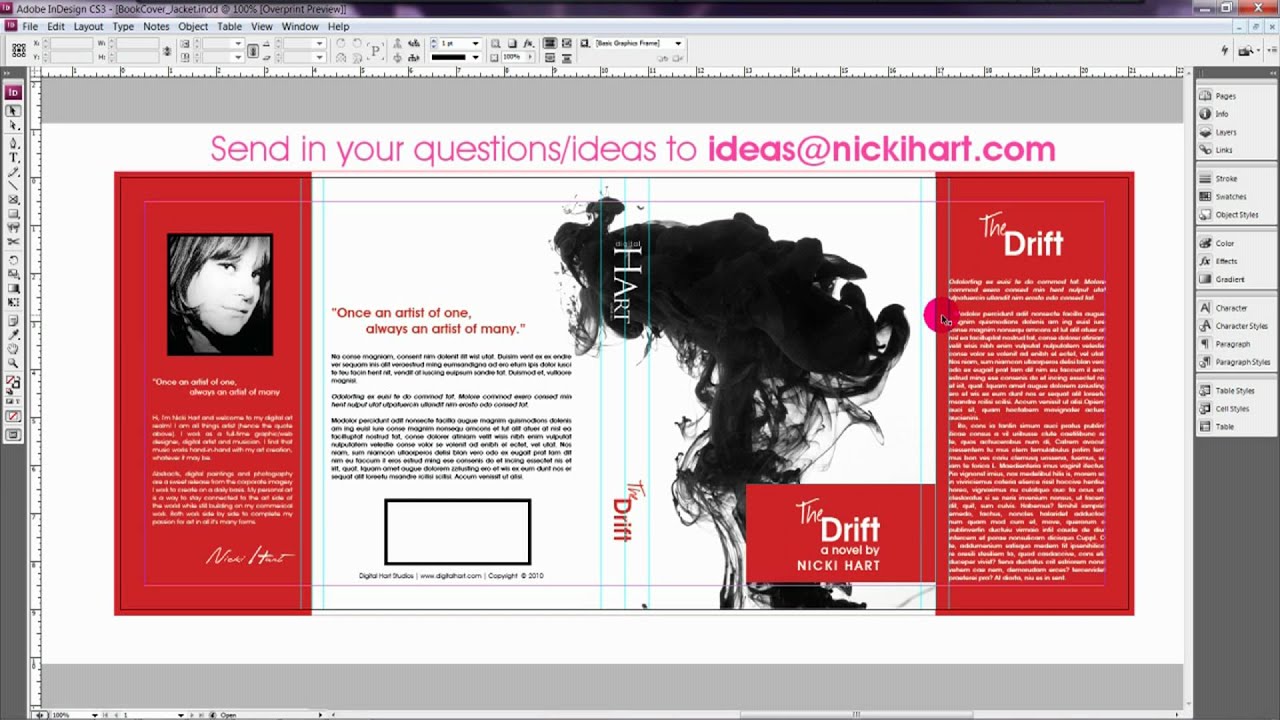Open the Color panel
The height and width of the screenshot is (720, 1280).
[1224, 243]
